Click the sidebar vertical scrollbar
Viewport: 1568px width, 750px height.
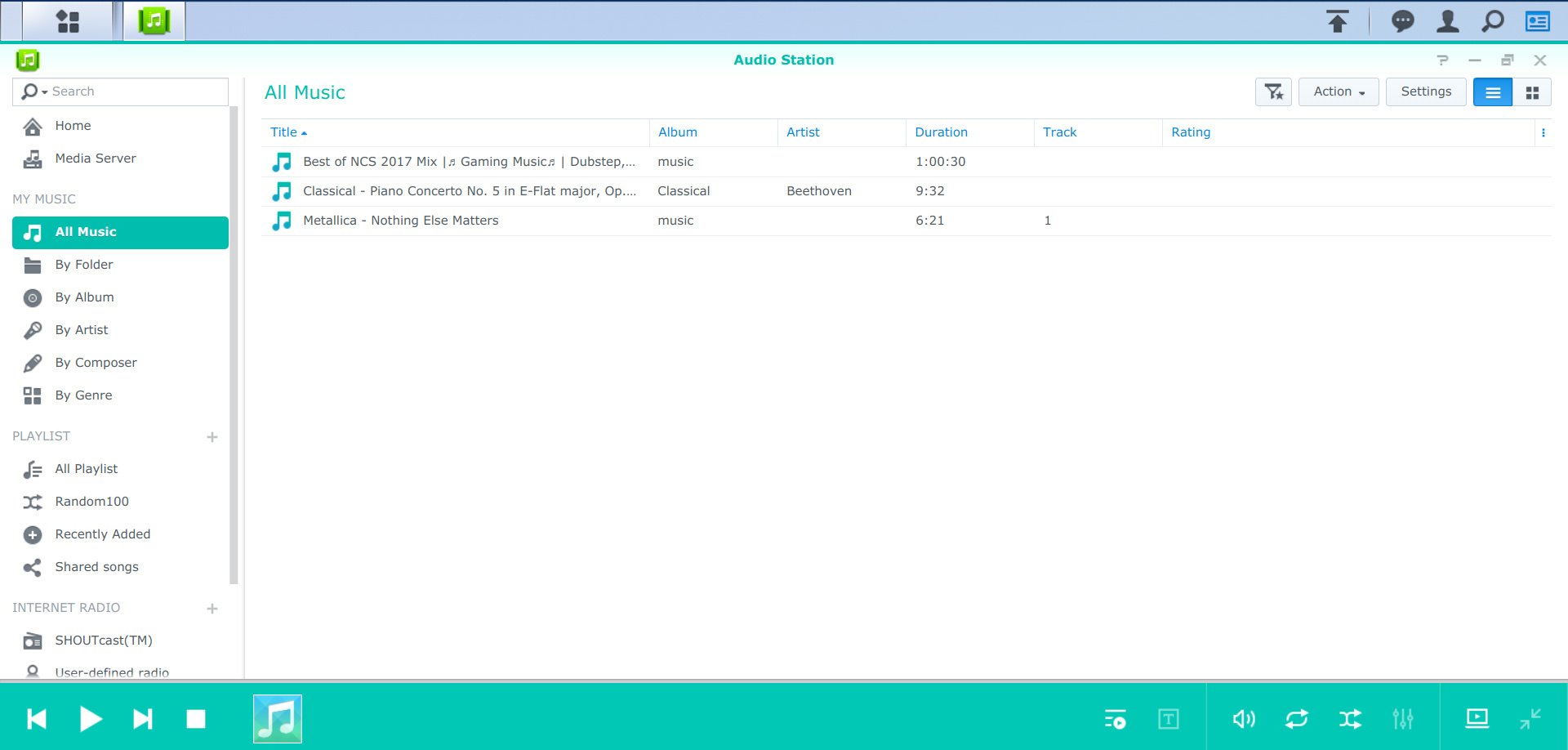coord(234,345)
